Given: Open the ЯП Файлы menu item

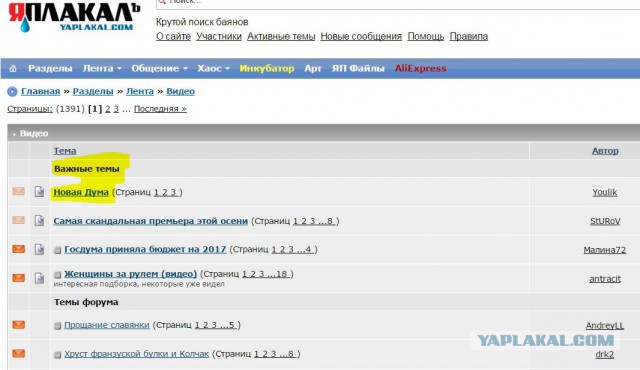Looking at the screenshot, I should coord(358,69).
